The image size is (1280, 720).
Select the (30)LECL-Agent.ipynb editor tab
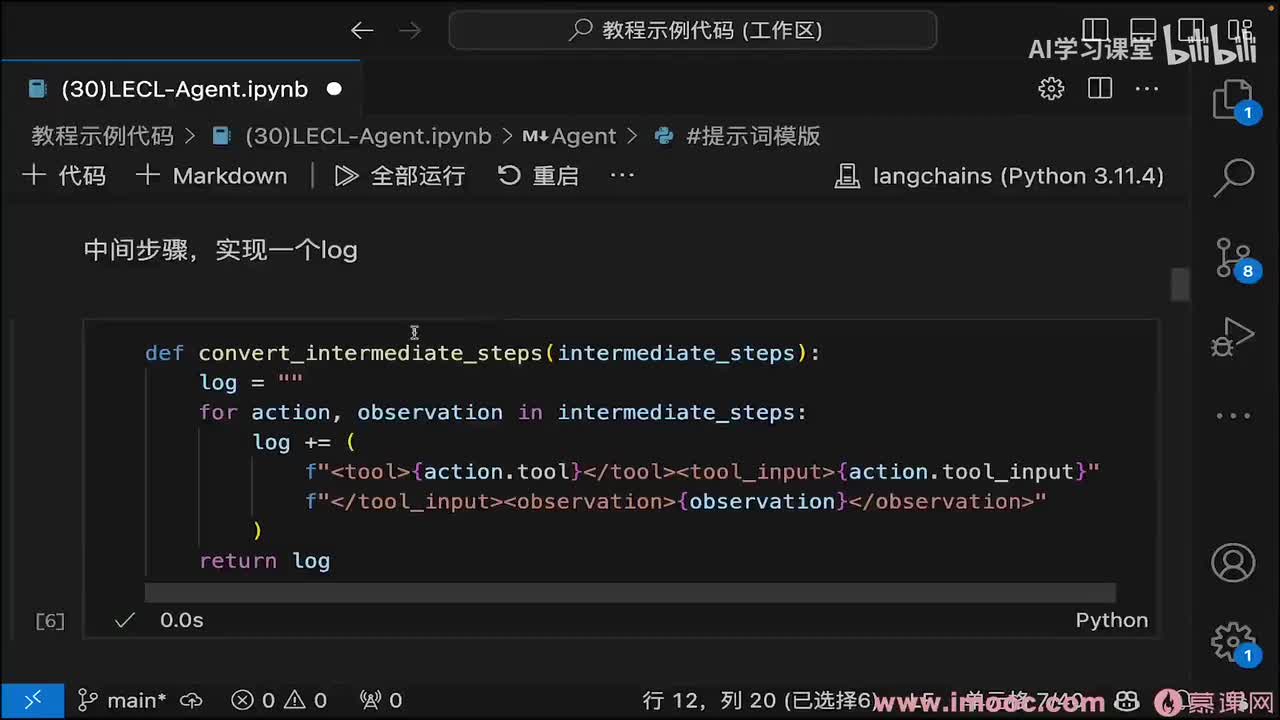click(x=185, y=89)
